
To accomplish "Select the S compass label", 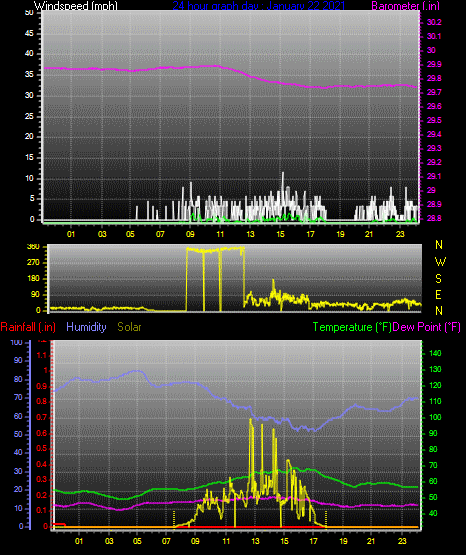I will click(x=438, y=279).
